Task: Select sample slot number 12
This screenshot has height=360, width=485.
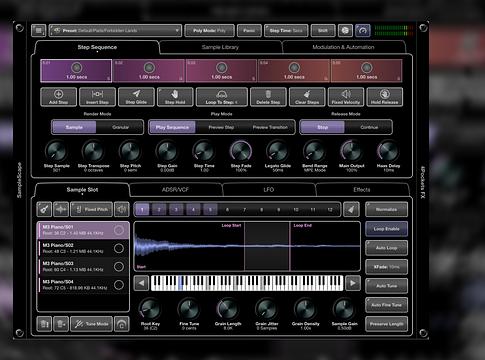Action: click(330, 210)
